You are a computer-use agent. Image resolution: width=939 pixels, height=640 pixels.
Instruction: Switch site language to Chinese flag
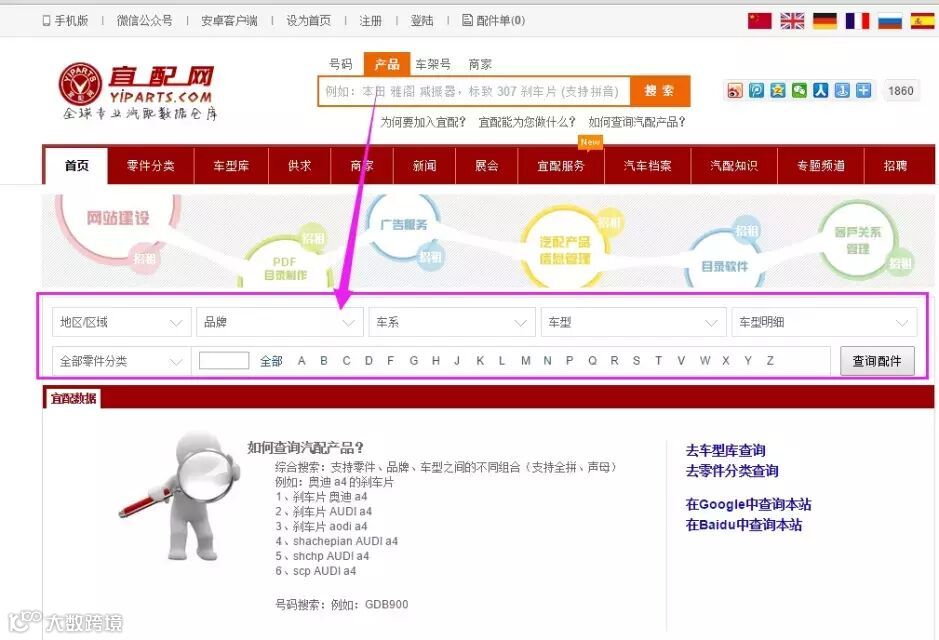[x=759, y=21]
